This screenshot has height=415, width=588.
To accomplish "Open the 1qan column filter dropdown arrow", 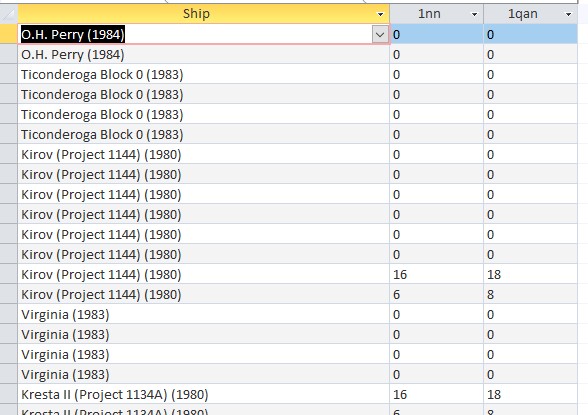I will [568, 14].
